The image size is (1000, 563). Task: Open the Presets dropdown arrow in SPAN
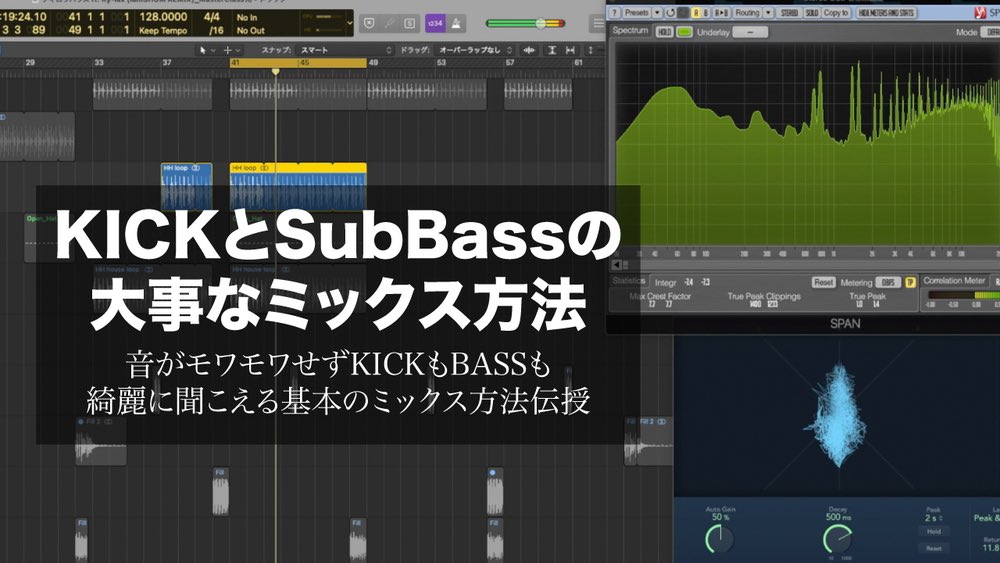[657, 12]
